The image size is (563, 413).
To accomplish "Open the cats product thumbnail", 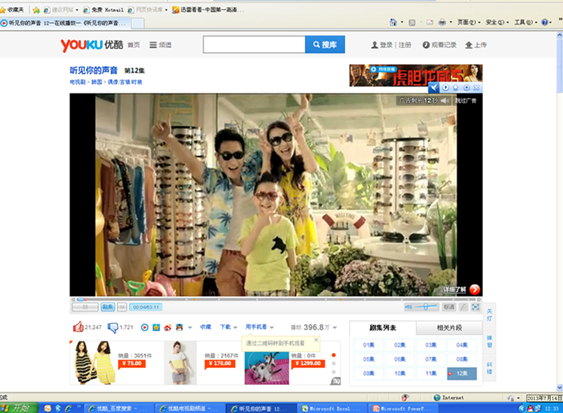I will [267, 368].
